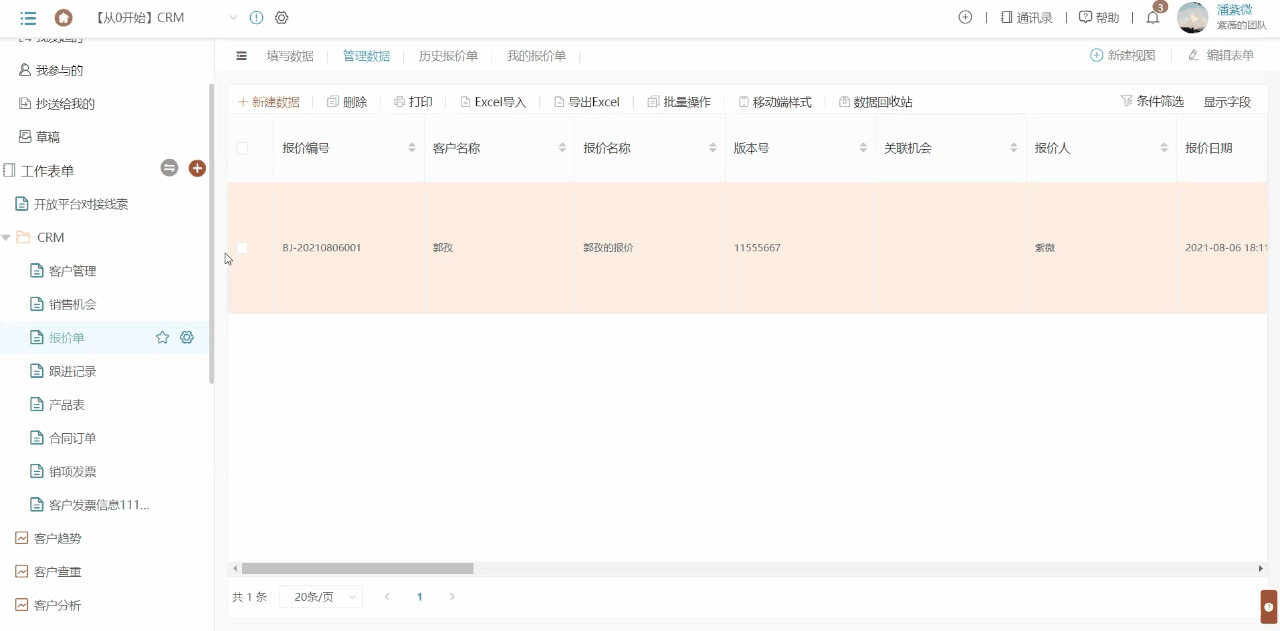Open the hamburger menu at top left
The image size is (1280, 631).
pos(28,17)
